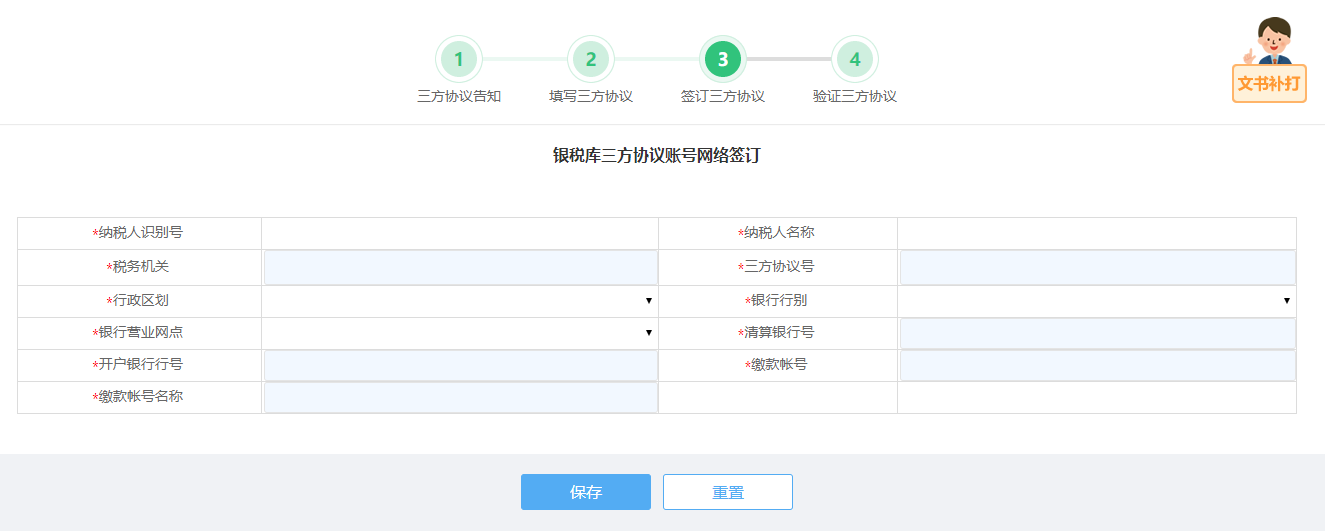Focus the 缴款帐号 input box
This screenshot has height=531, width=1325.
pos(1097,365)
